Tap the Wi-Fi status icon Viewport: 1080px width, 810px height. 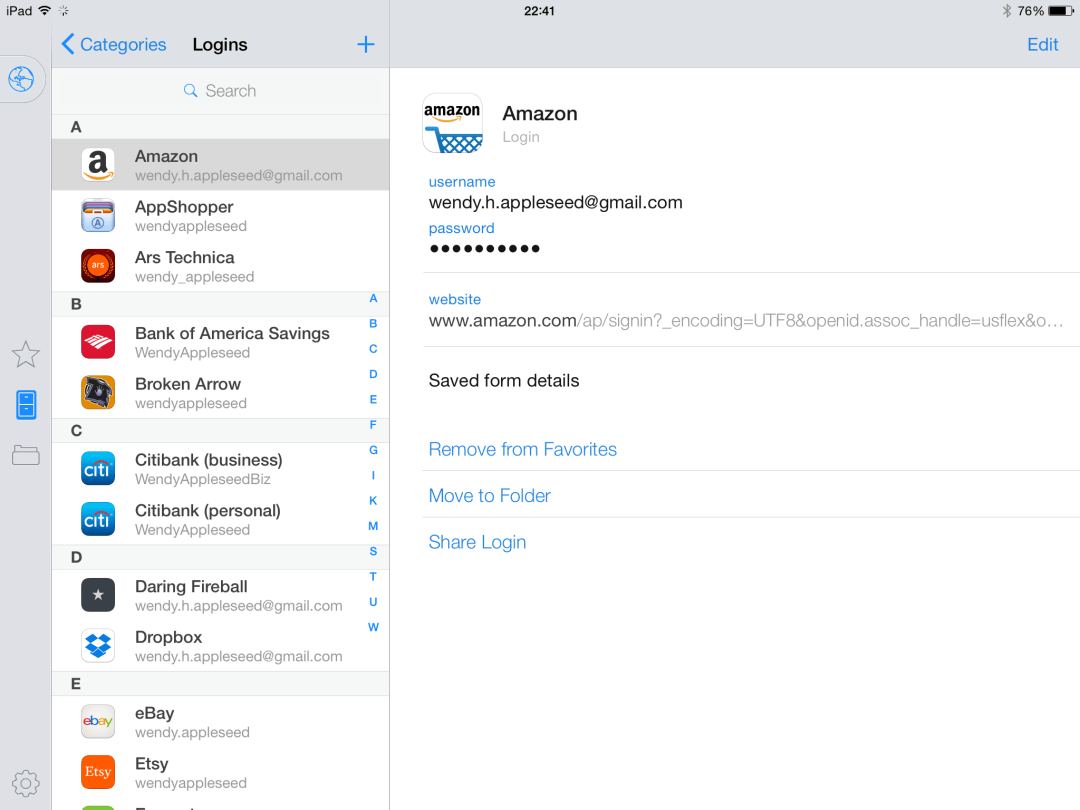[45, 10]
